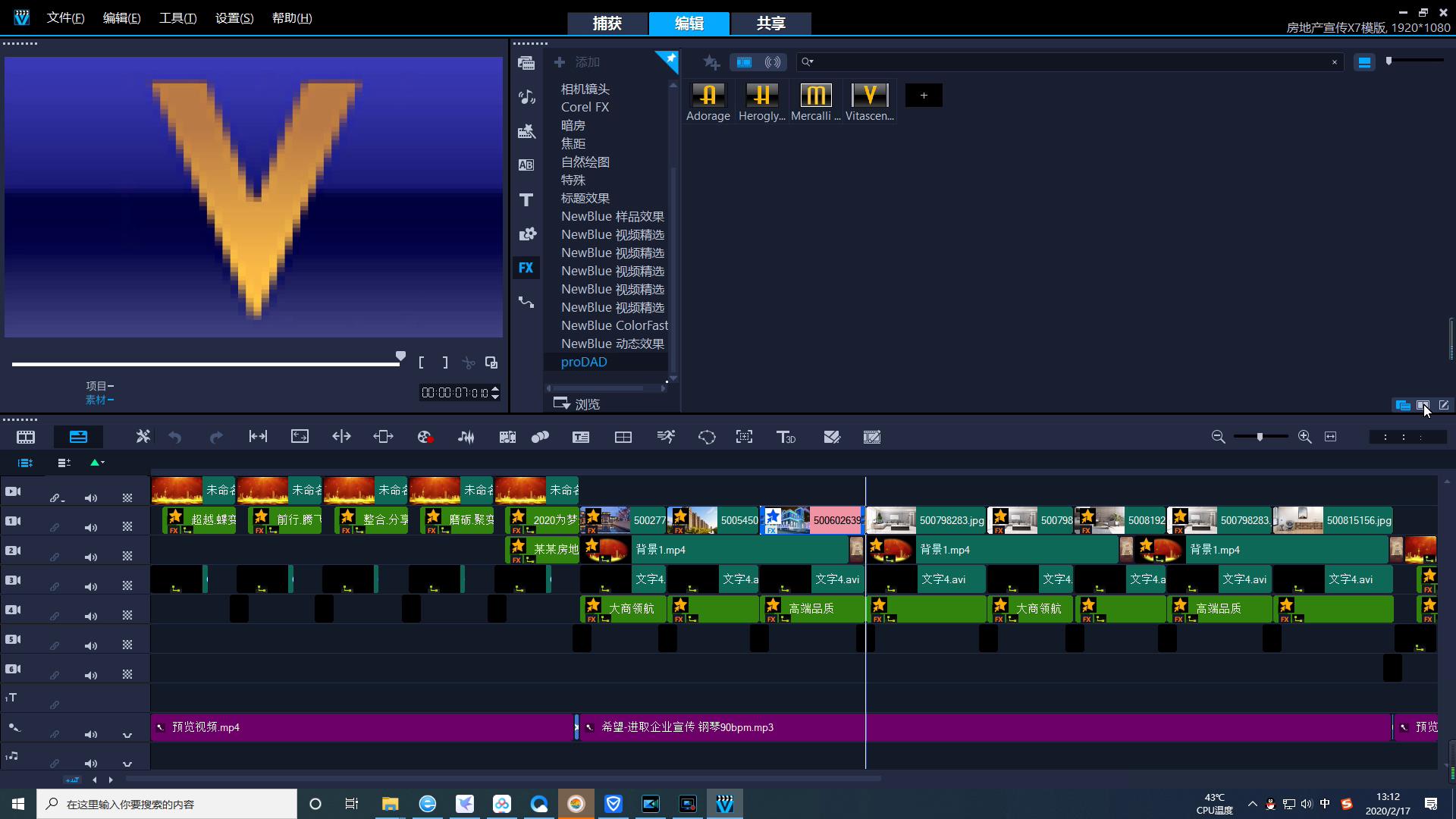1456x819 pixels.
Task: Expand the voice track options chevron
Action: pos(127,734)
